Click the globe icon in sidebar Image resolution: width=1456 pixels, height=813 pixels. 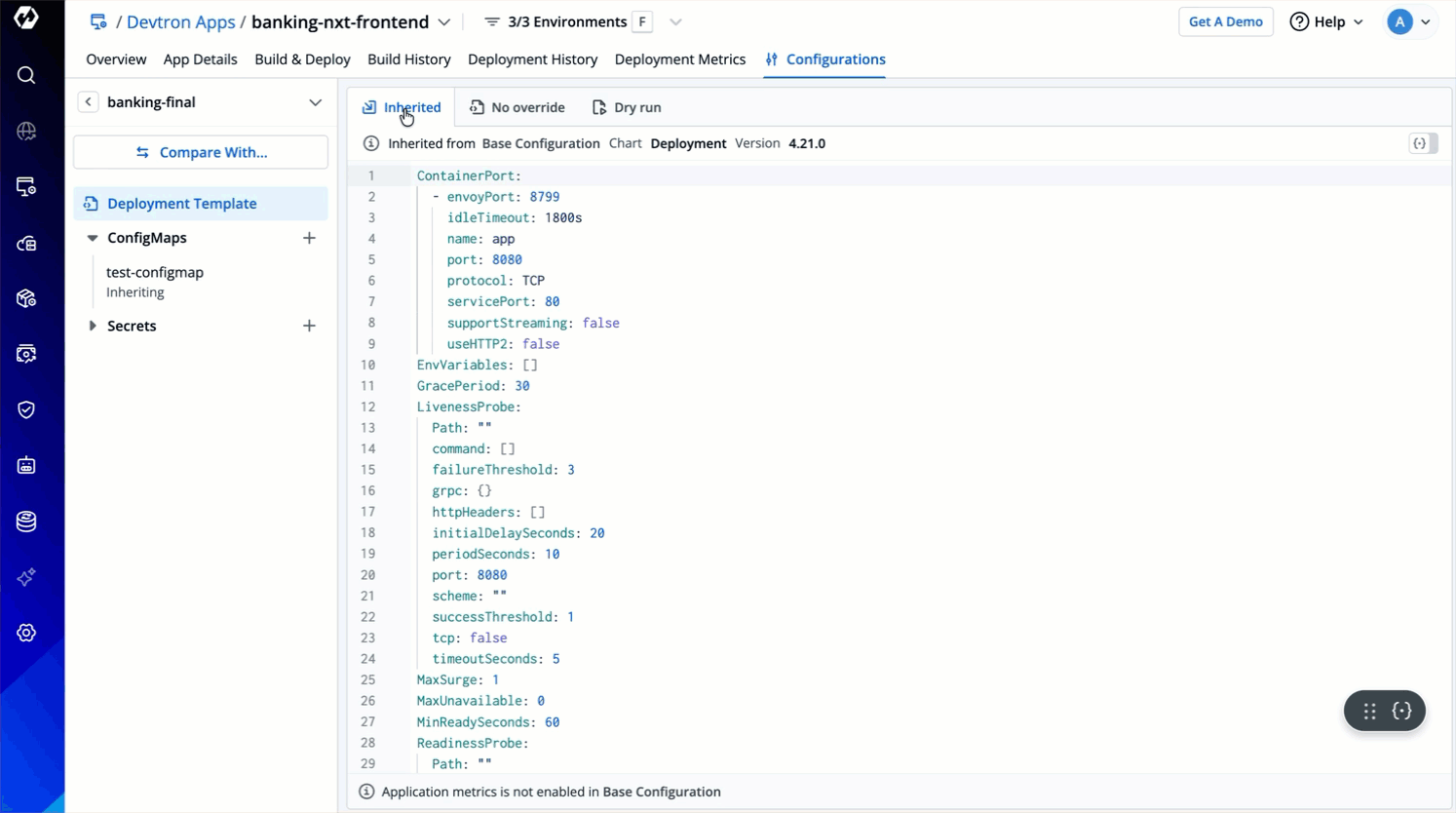tap(26, 131)
